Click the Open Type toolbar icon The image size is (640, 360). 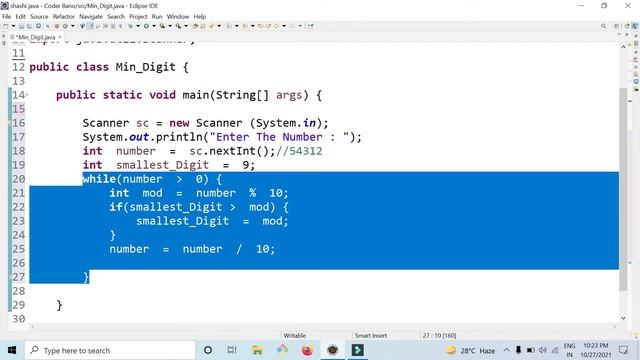(x=195, y=26)
